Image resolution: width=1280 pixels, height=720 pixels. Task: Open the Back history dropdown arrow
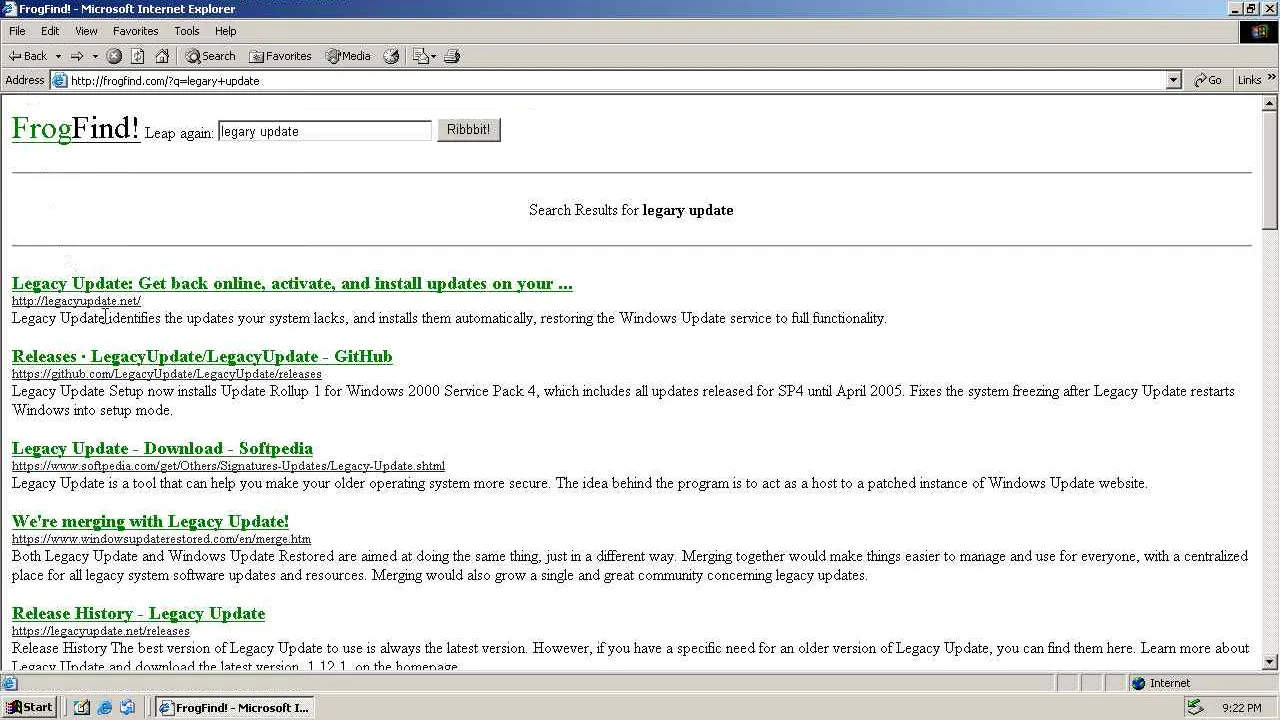[x=58, y=56]
